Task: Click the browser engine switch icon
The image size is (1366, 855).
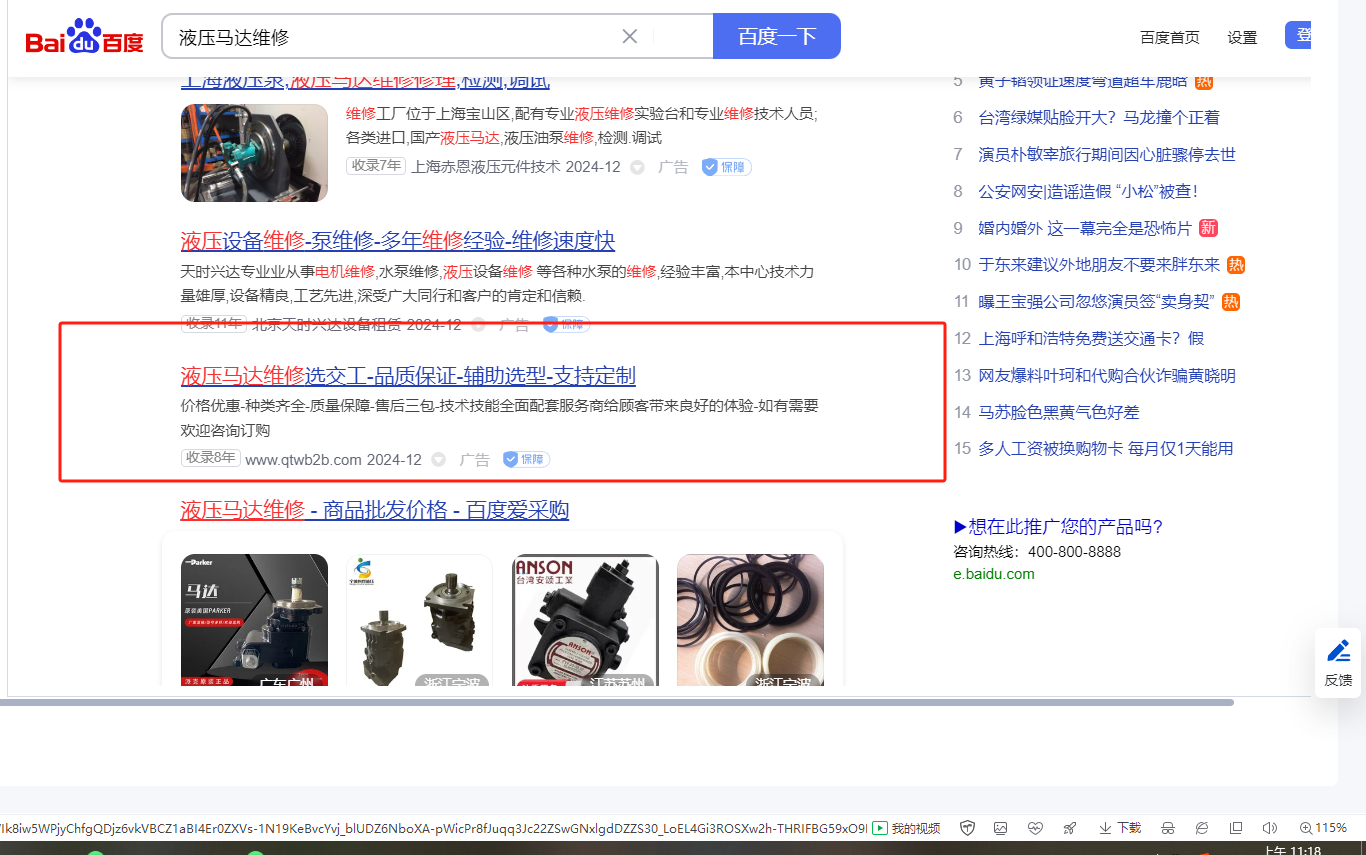Action: [1202, 828]
